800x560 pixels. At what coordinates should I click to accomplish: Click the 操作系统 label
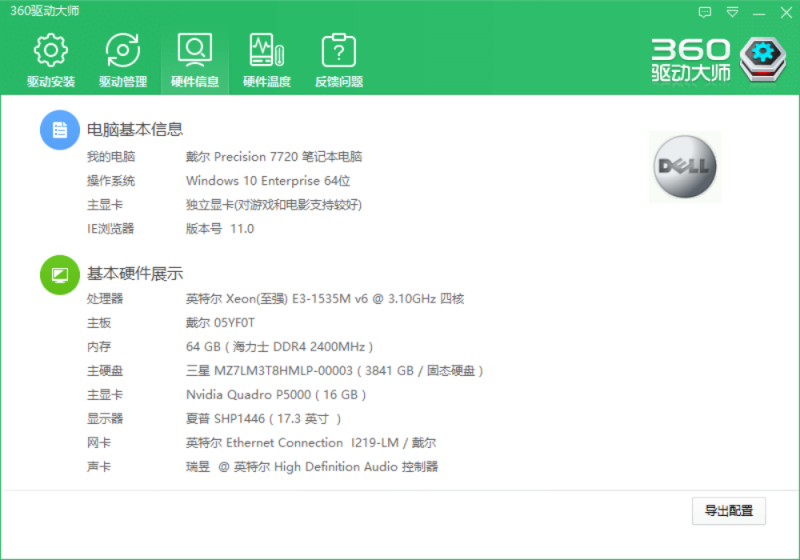111,181
